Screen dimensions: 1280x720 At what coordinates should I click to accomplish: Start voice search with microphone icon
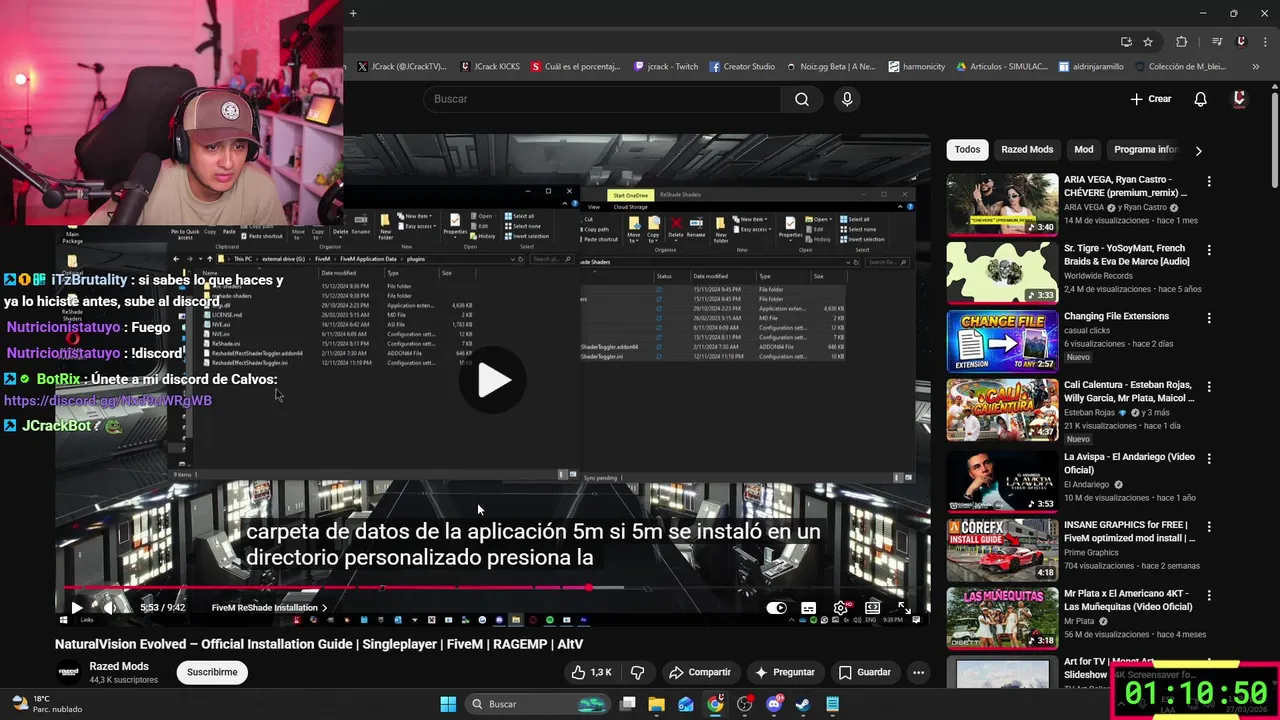[847, 99]
